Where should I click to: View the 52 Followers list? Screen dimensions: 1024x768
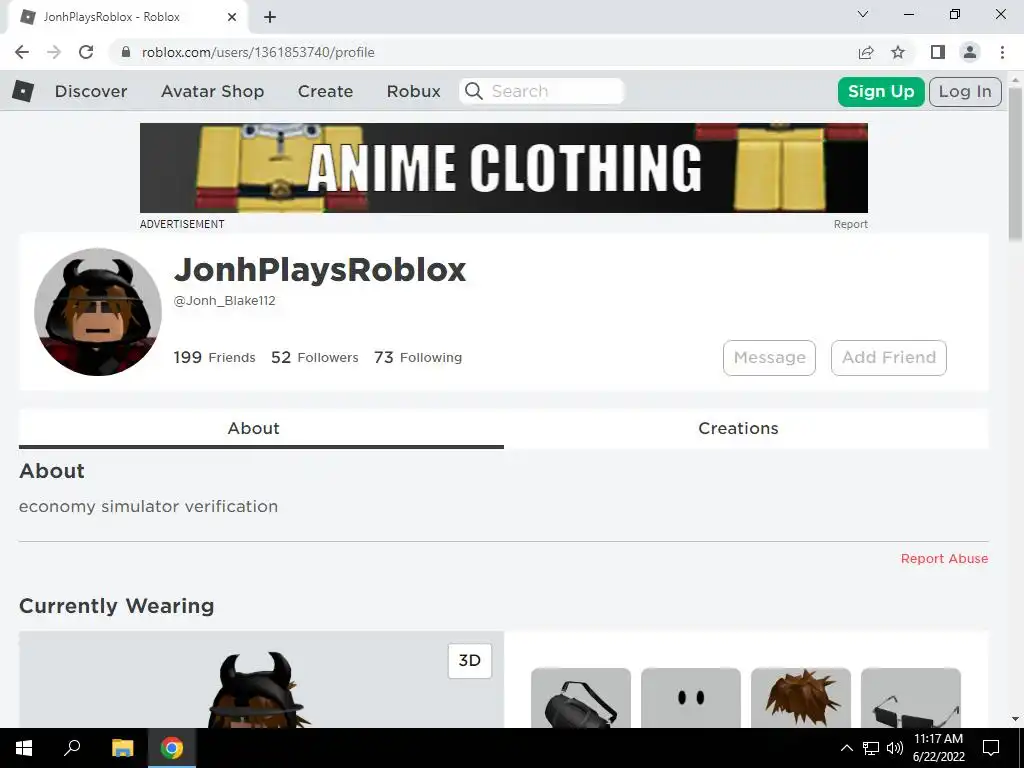point(315,357)
